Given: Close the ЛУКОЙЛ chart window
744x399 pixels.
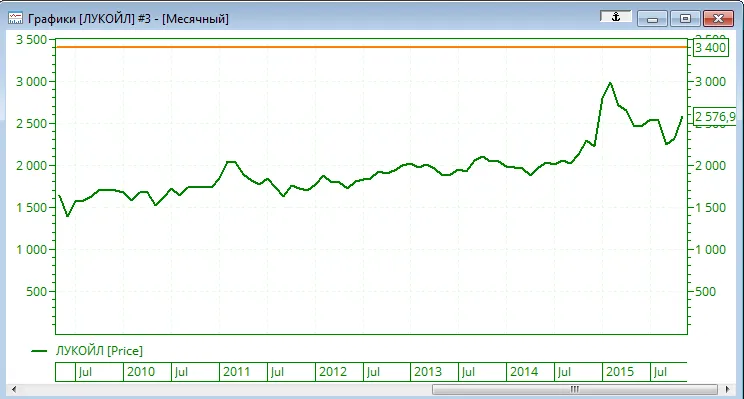Looking at the screenshot, I should (x=718, y=19).
